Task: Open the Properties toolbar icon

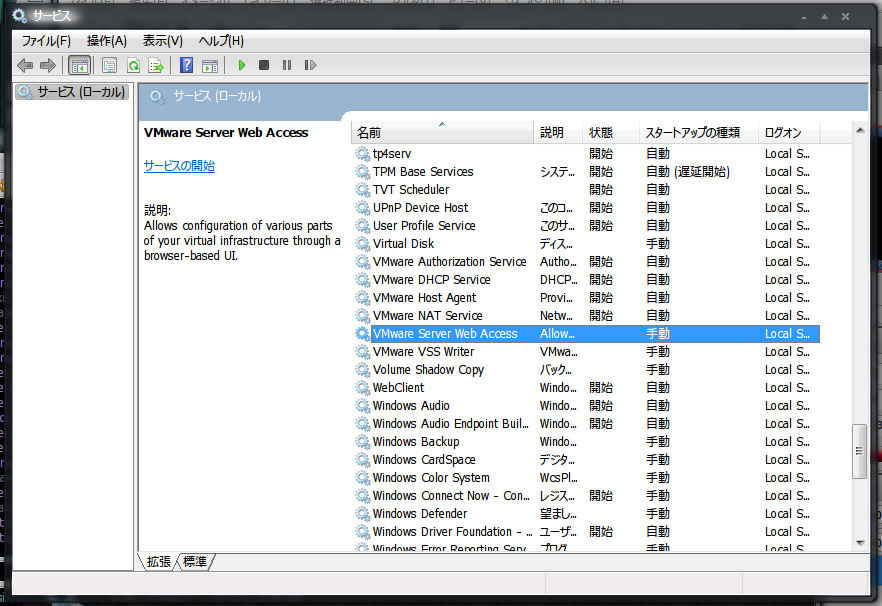Action: (110, 65)
